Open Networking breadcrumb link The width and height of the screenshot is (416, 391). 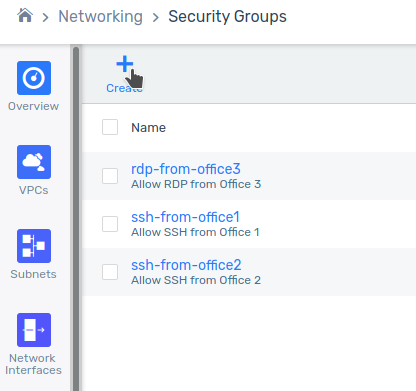tap(100, 17)
